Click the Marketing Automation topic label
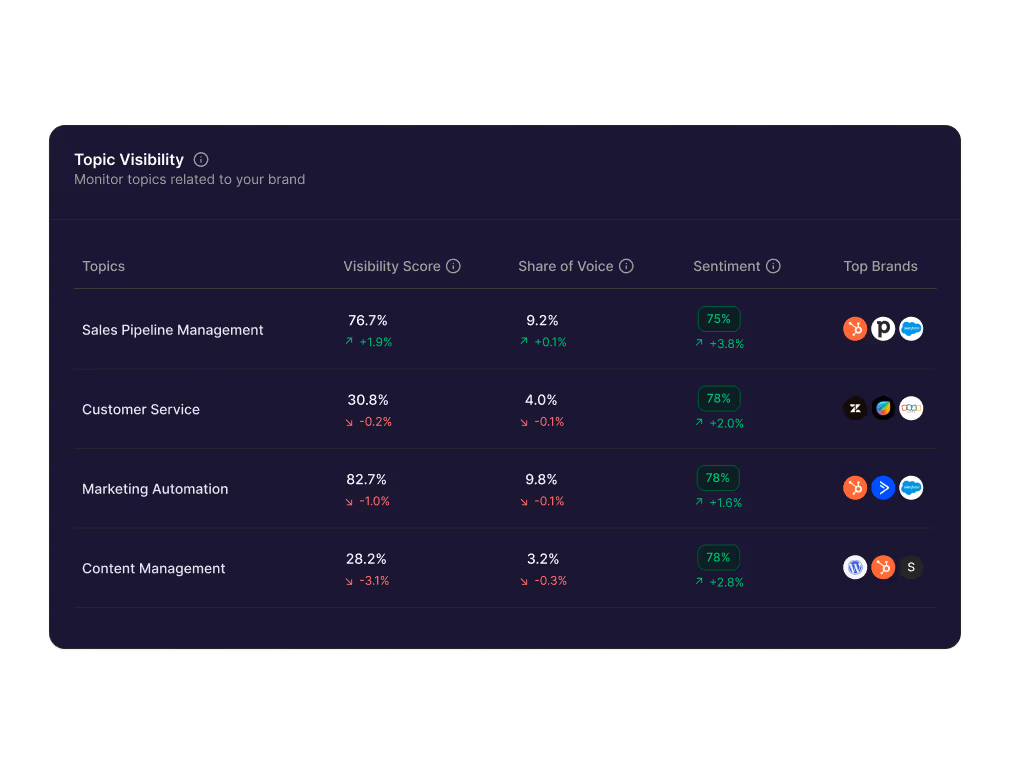 point(155,489)
